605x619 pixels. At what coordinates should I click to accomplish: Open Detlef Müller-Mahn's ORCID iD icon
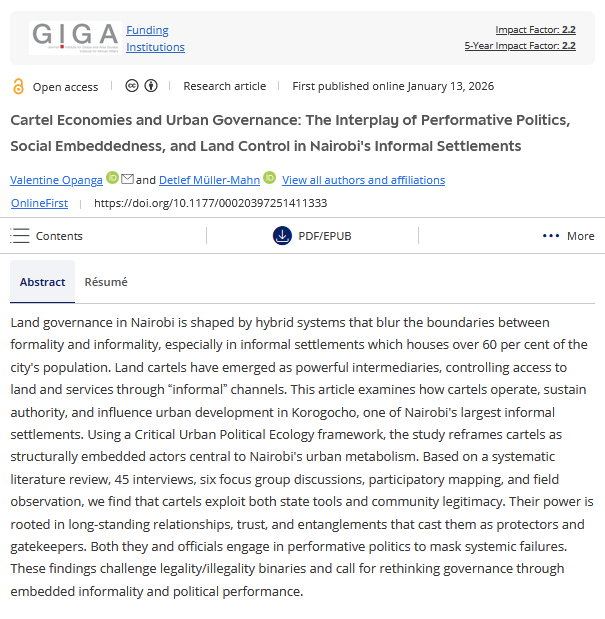coord(269,179)
